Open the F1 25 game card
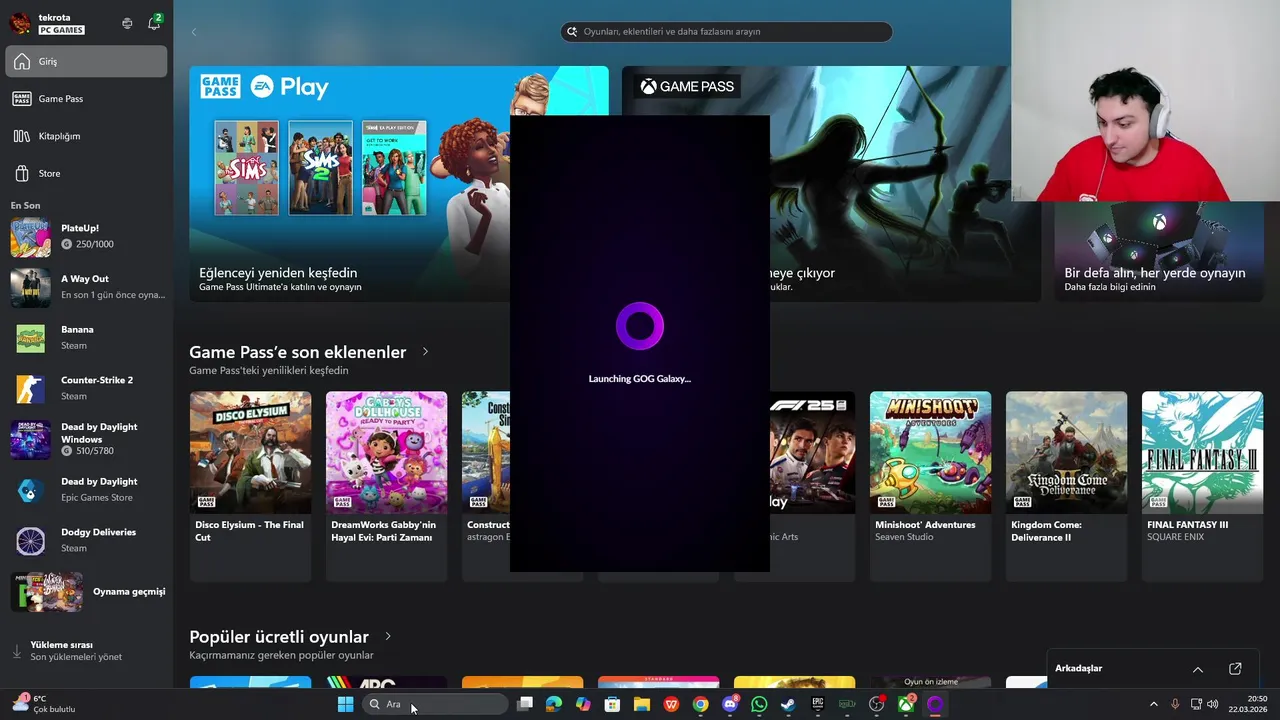The image size is (1280, 720). (812, 486)
